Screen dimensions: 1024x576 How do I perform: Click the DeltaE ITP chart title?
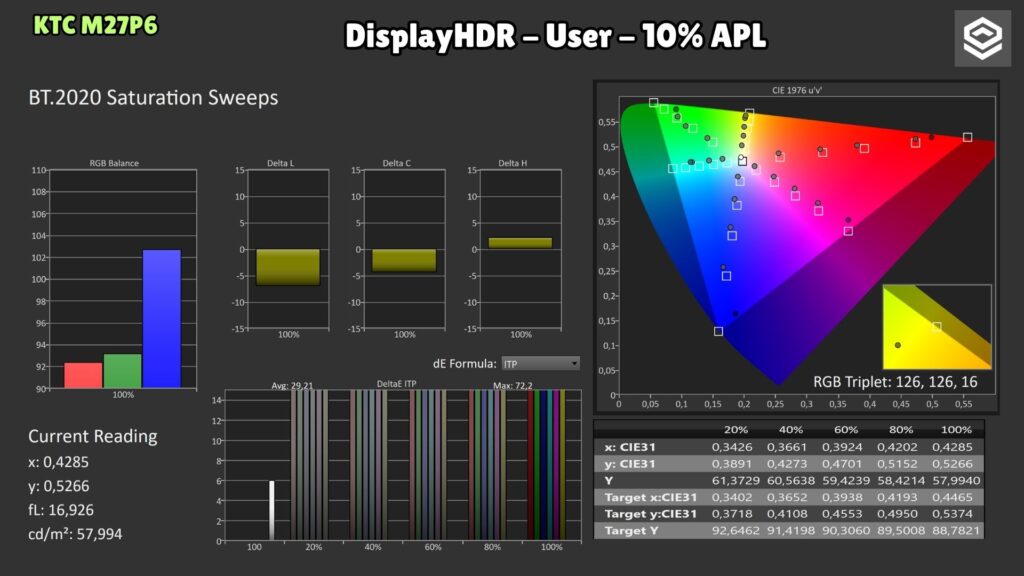396,384
